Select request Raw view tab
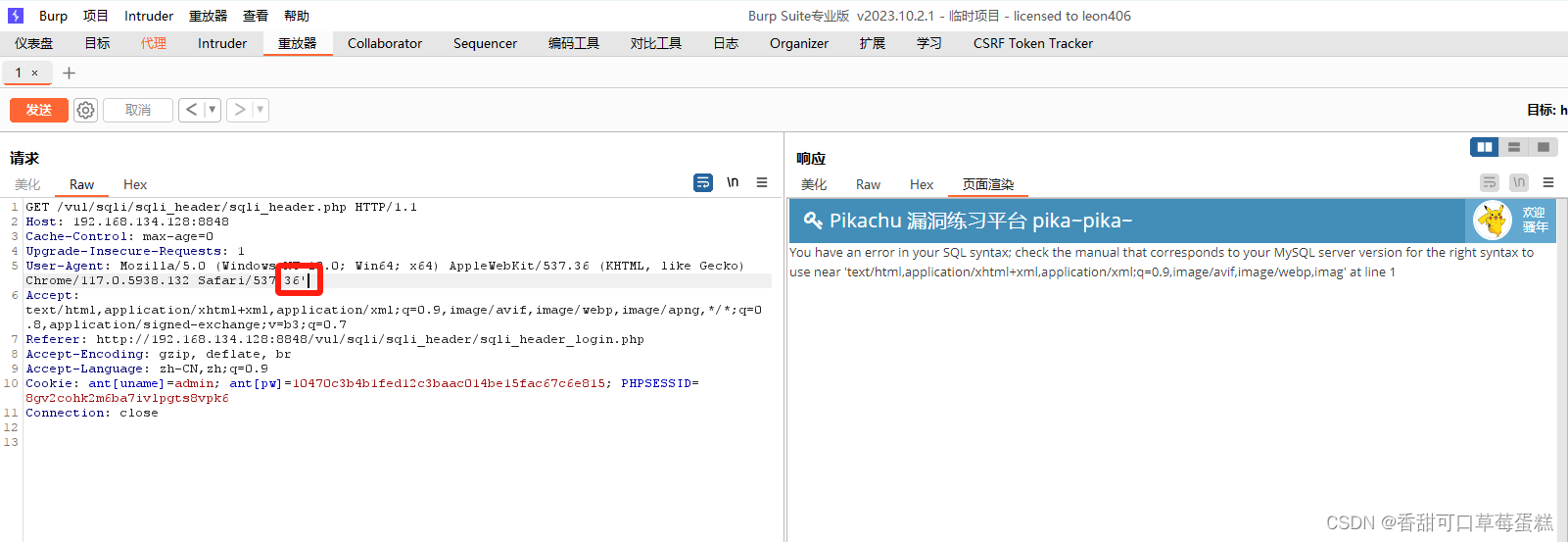 point(82,184)
